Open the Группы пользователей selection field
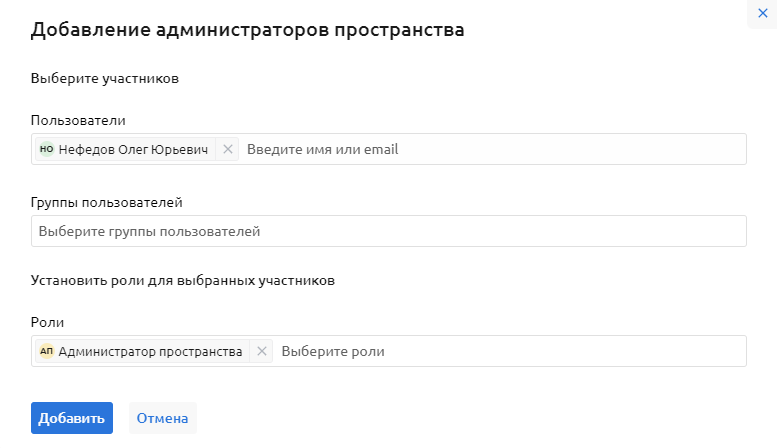 click(x=388, y=231)
